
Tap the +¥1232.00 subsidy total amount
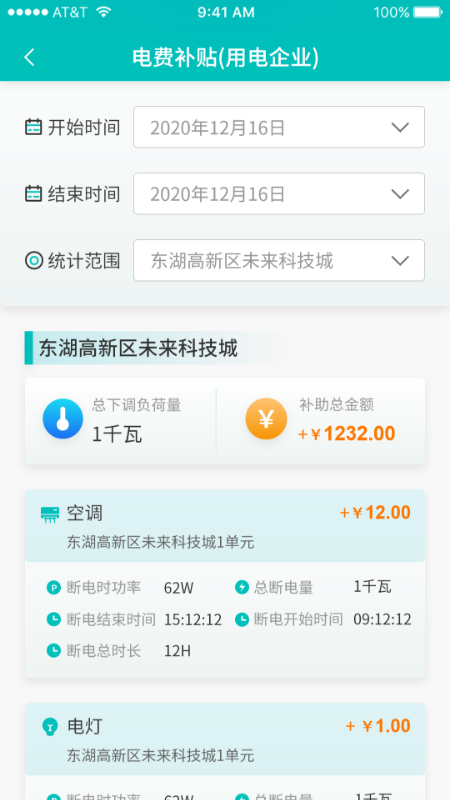coord(346,434)
